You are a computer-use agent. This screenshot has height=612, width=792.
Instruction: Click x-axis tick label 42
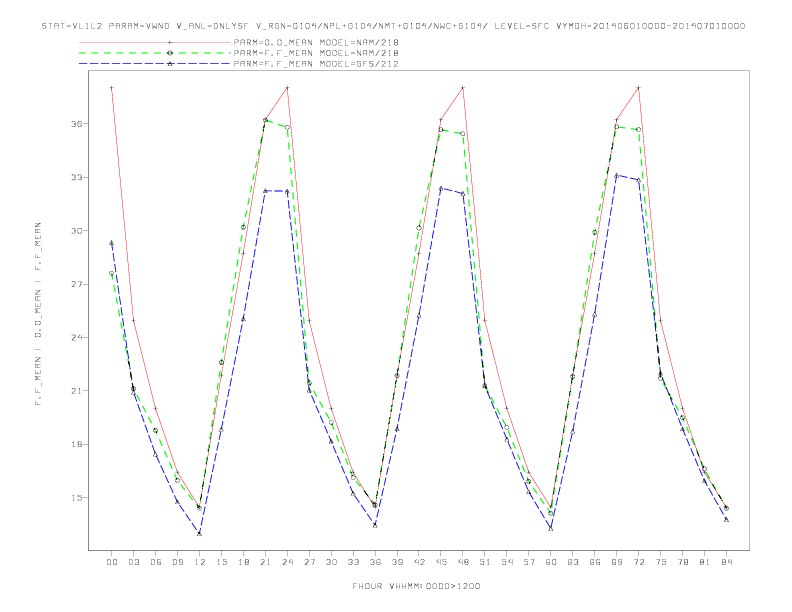click(419, 562)
